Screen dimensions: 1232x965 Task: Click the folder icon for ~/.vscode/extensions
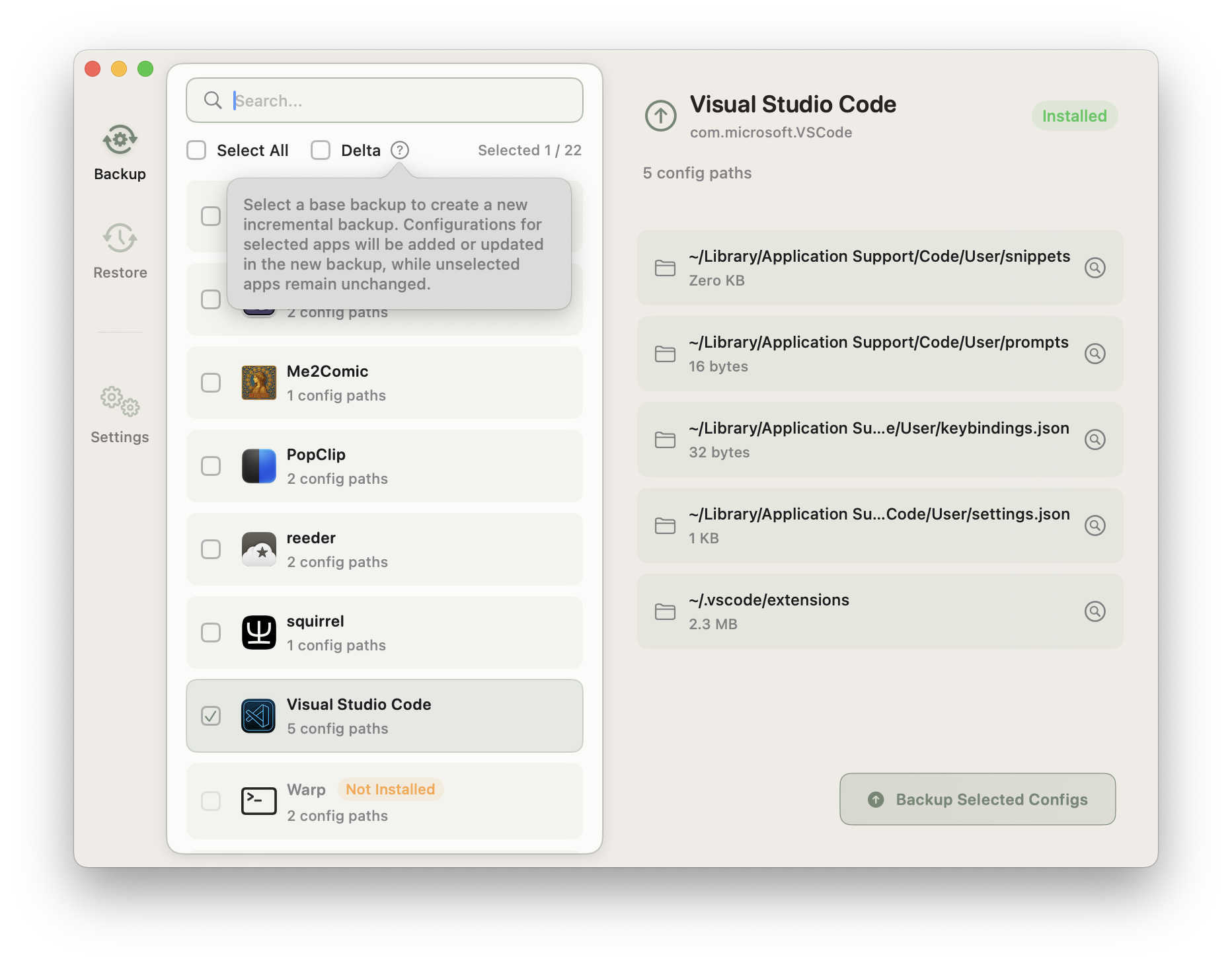[x=665, y=611]
